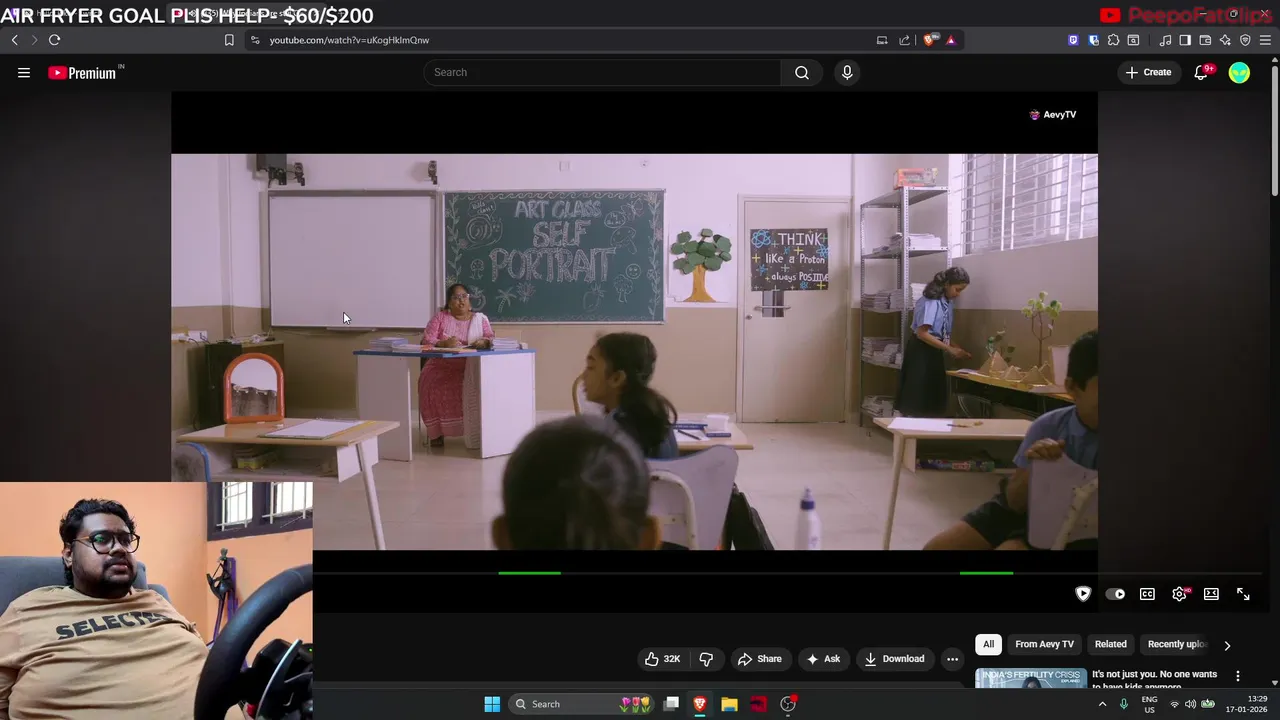
Task: Open AevyTV channel watermark link
Action: pos(1053,114)
